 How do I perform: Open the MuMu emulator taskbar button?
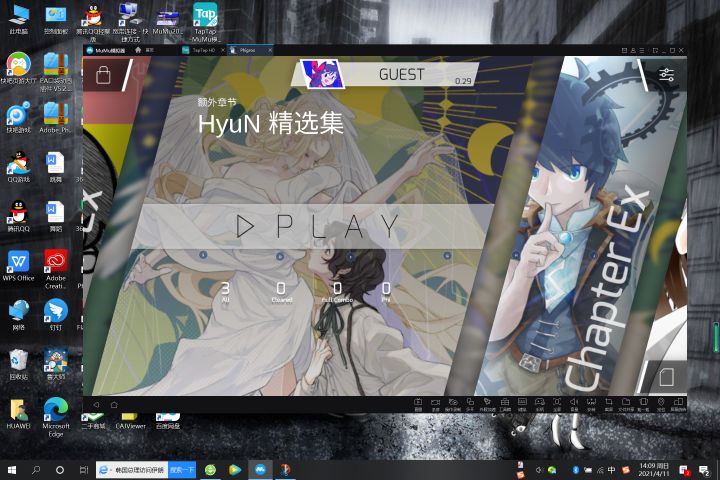pos(260,470)
